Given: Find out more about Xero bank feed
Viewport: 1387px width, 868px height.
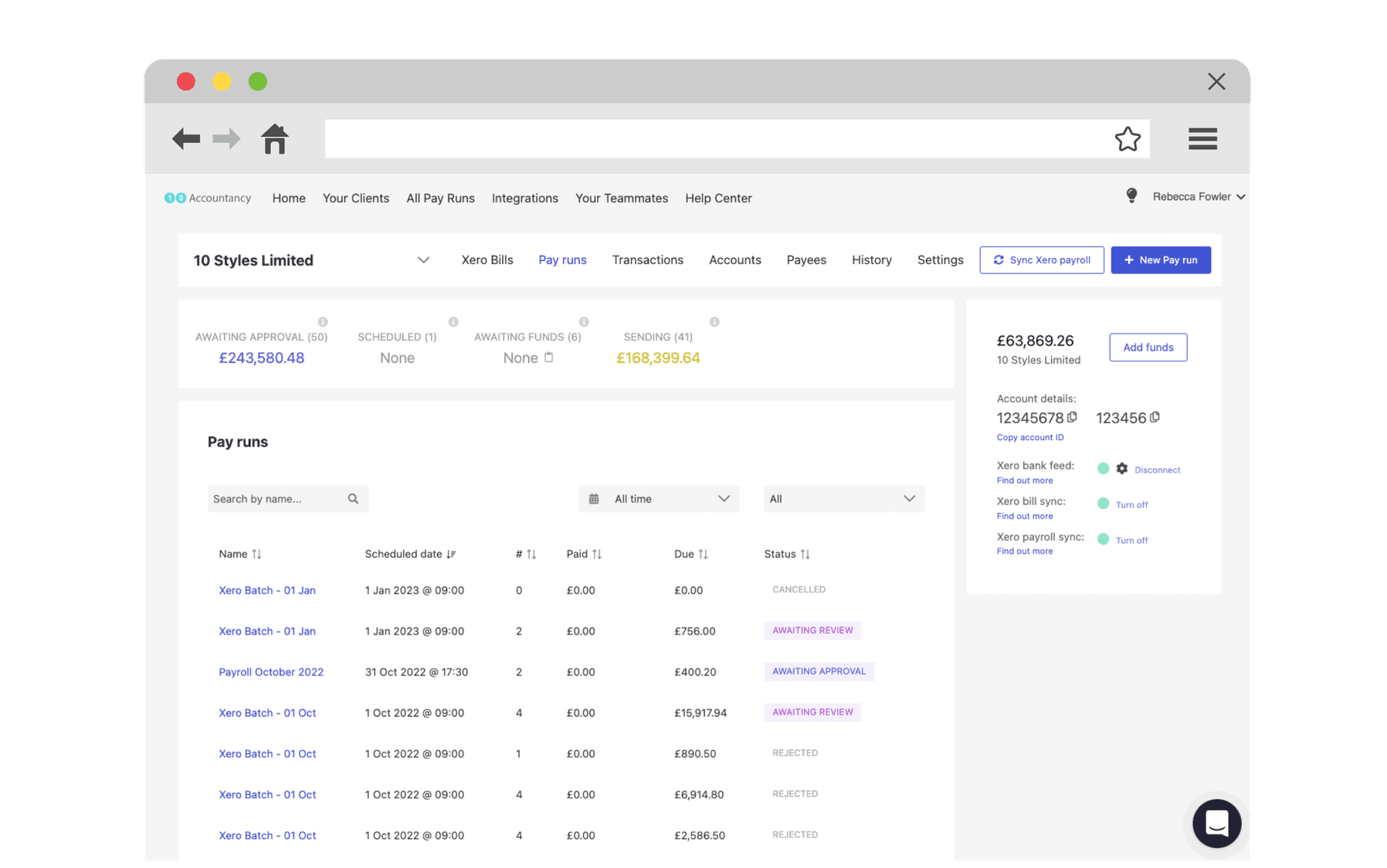Looking at the screenshot, I should (1025, 481).
